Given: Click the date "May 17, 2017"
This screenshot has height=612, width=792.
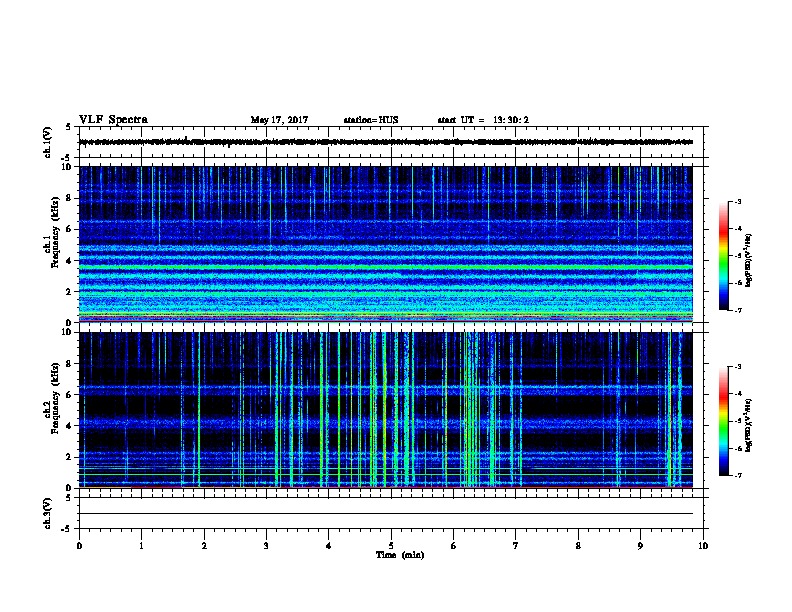Looking at the screenshot, I should pos(279,120).
